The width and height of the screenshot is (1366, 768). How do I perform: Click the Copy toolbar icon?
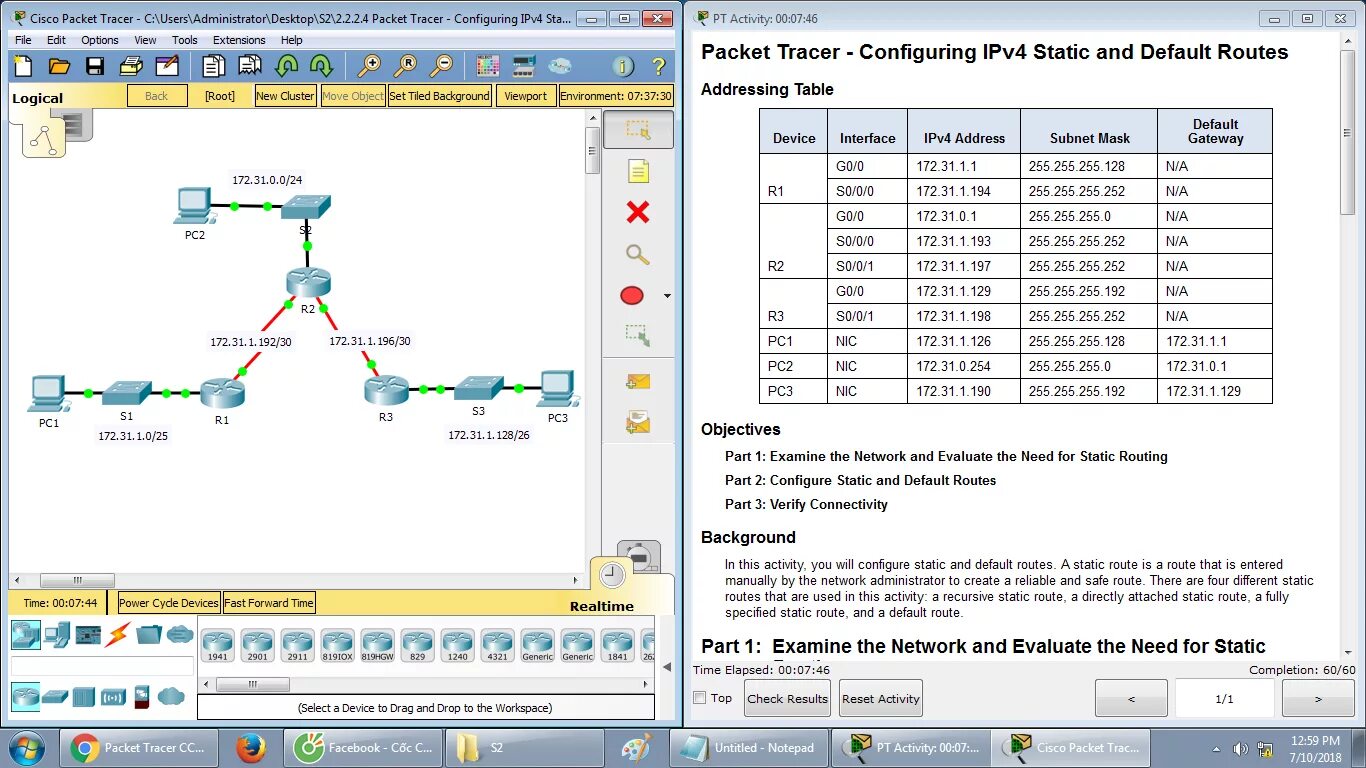pos(213,67)
